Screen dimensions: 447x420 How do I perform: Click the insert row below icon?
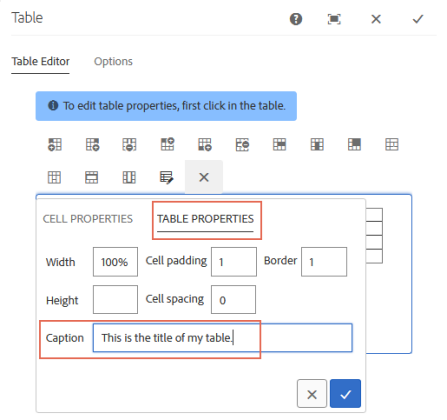tap(205, 145)
